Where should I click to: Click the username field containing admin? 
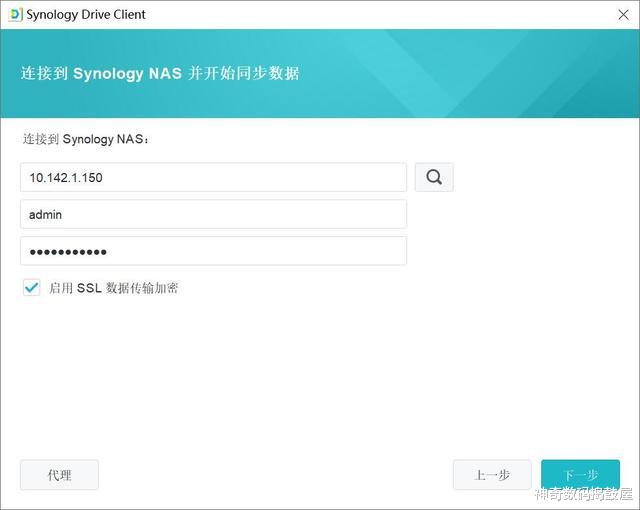213,214
